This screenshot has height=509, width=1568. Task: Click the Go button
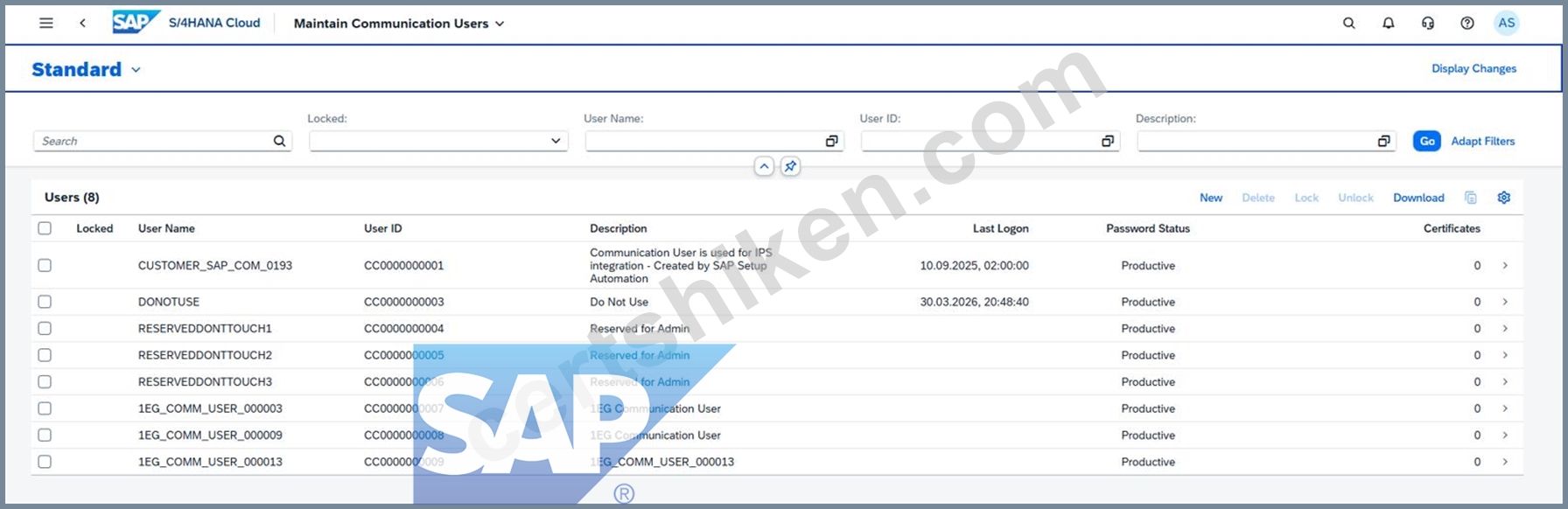[1427, 141]
